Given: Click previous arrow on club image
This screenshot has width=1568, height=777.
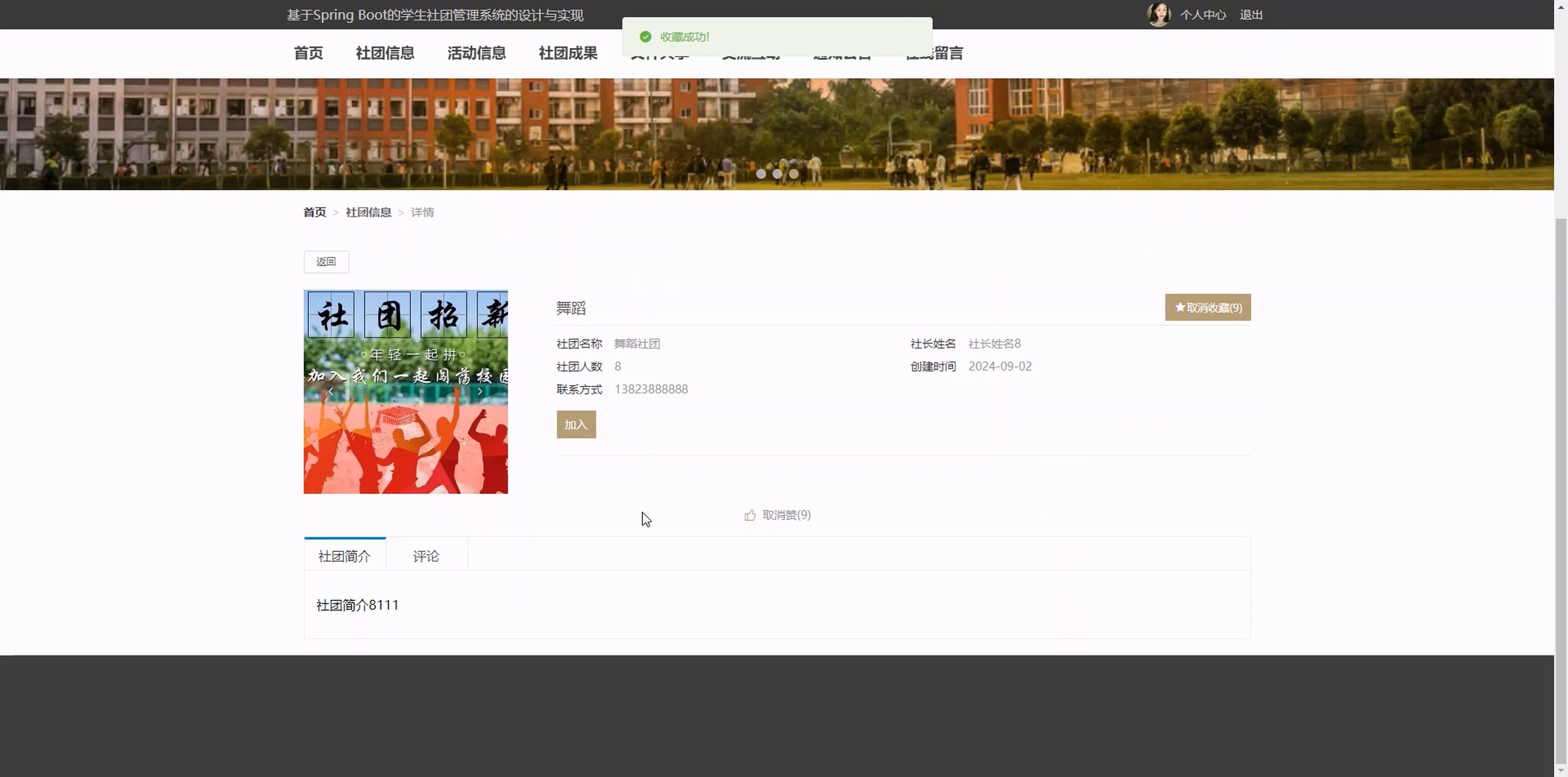Looking at the screenshot, I should click(331, 392).
